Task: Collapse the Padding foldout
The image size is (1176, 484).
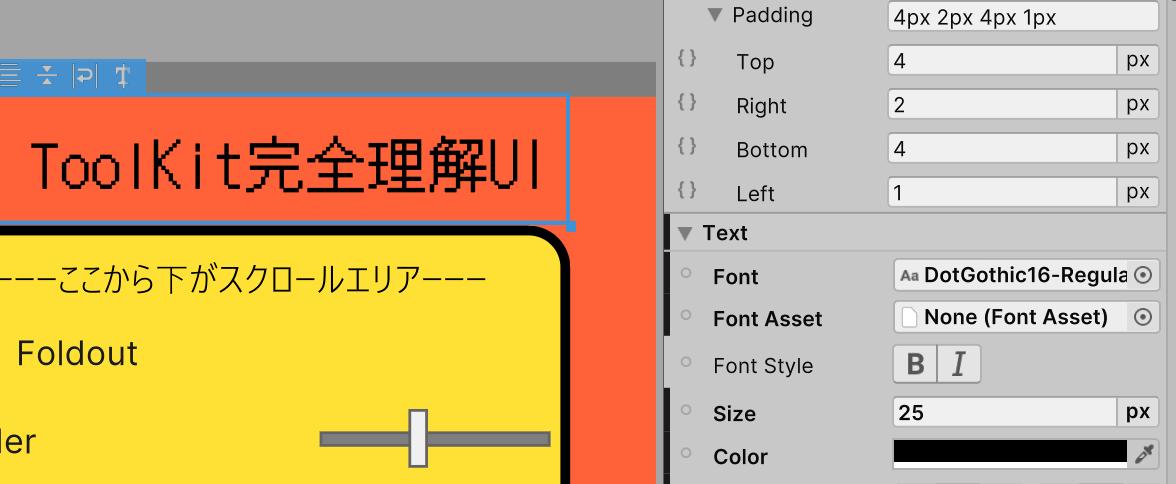Action: coord(715,14)
